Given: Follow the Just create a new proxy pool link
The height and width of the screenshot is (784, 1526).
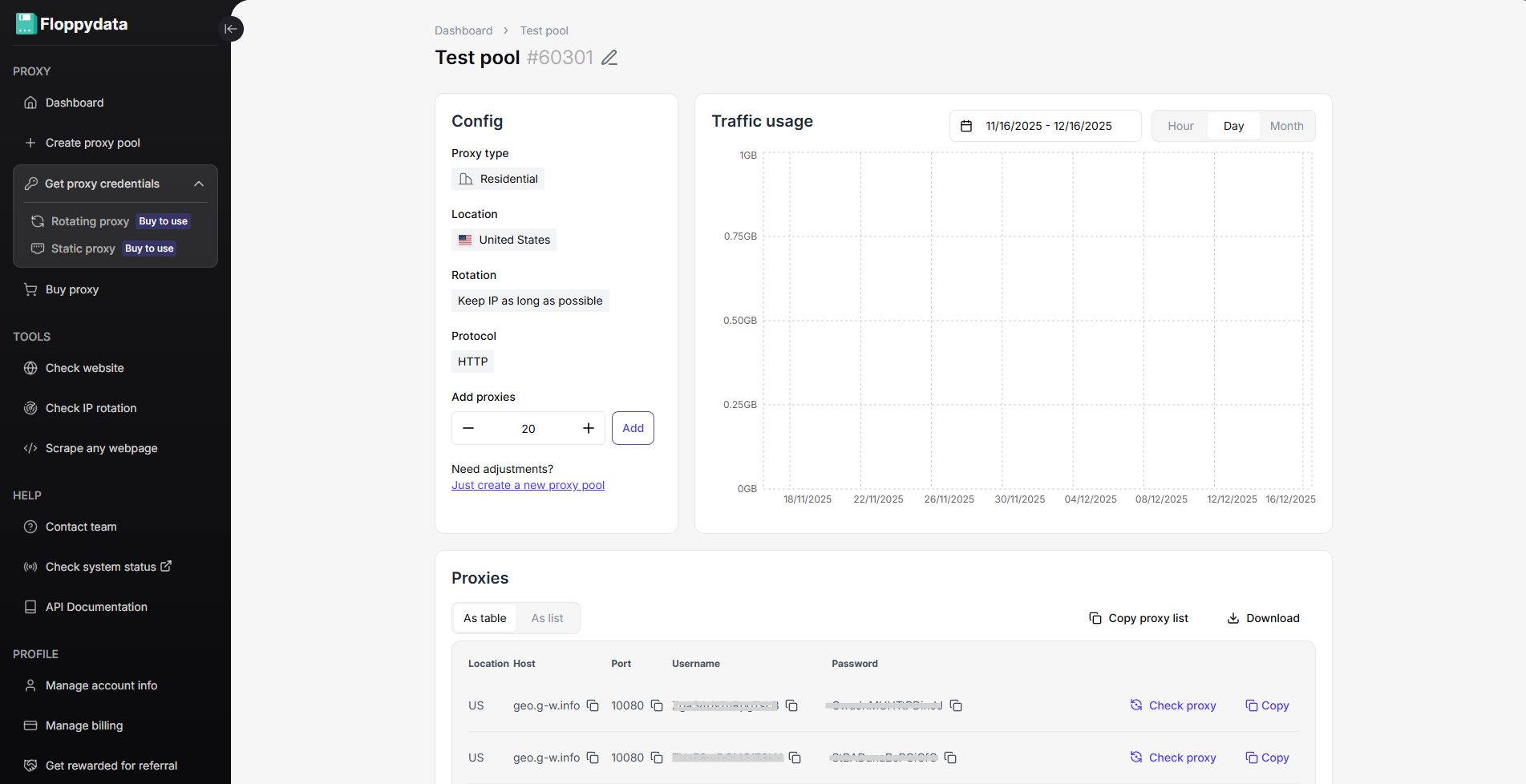Looking at the screenshot, I should 528,485.
